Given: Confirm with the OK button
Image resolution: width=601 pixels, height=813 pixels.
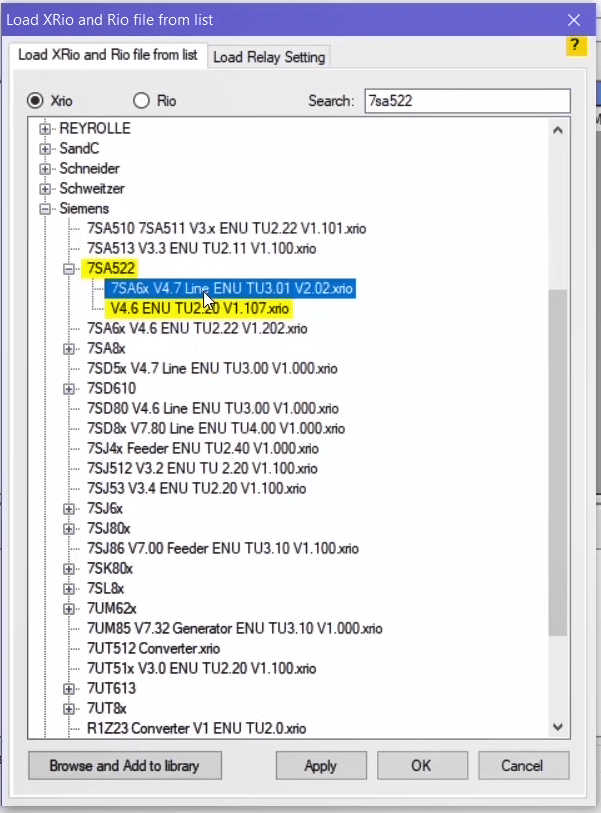Looking at the screenshot, I should pos(420,766).
